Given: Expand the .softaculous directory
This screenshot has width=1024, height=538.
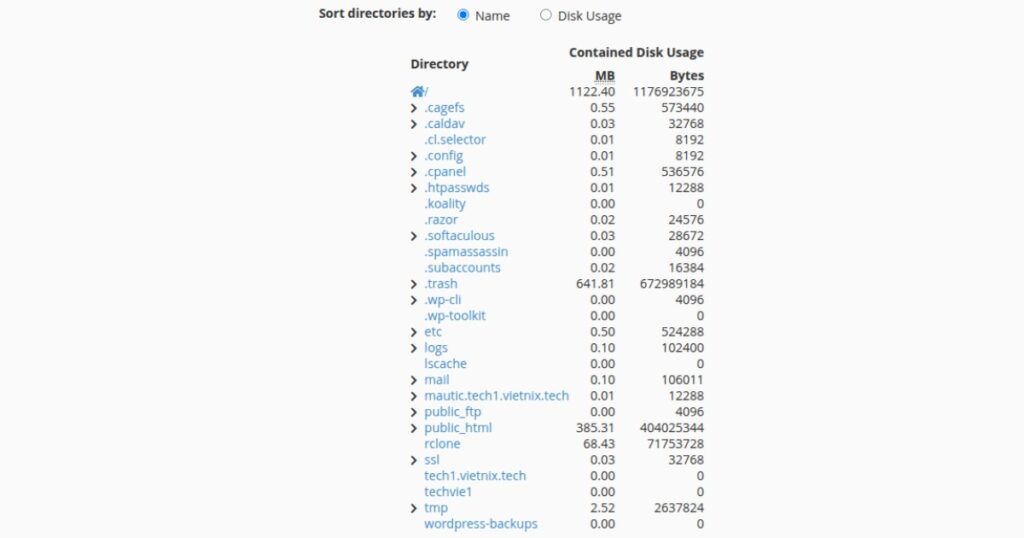Looking at the screenshot, I should [x=414, y=236].
